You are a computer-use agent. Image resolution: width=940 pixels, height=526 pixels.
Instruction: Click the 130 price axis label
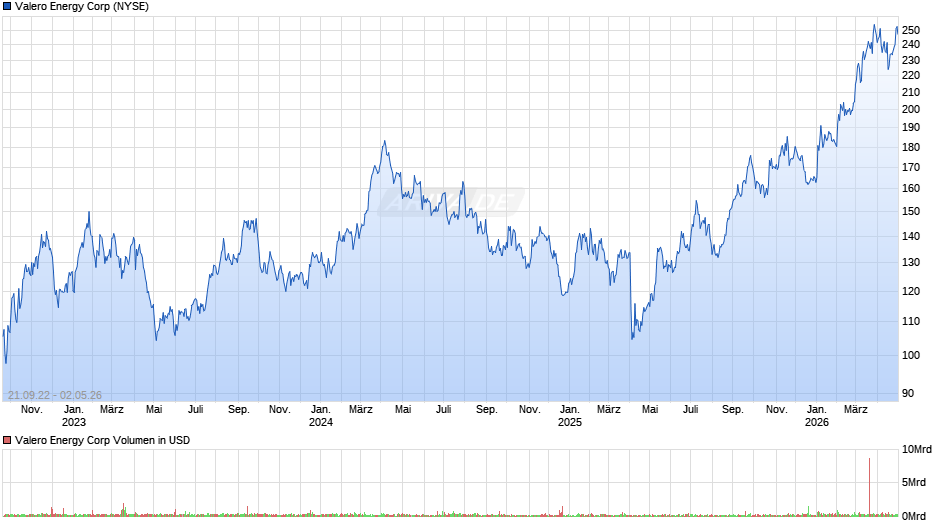point(911,263)
